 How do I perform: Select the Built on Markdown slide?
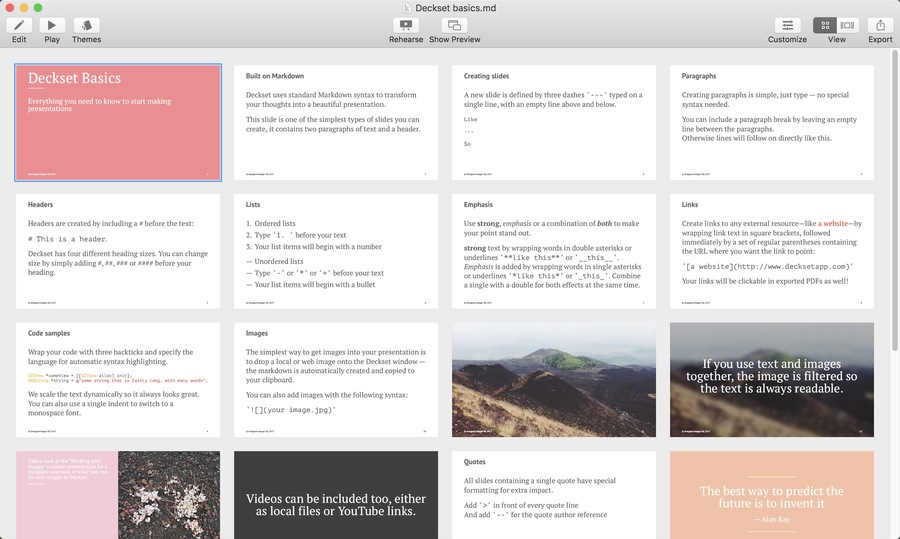pyautogui.click(x=336, y=122)
